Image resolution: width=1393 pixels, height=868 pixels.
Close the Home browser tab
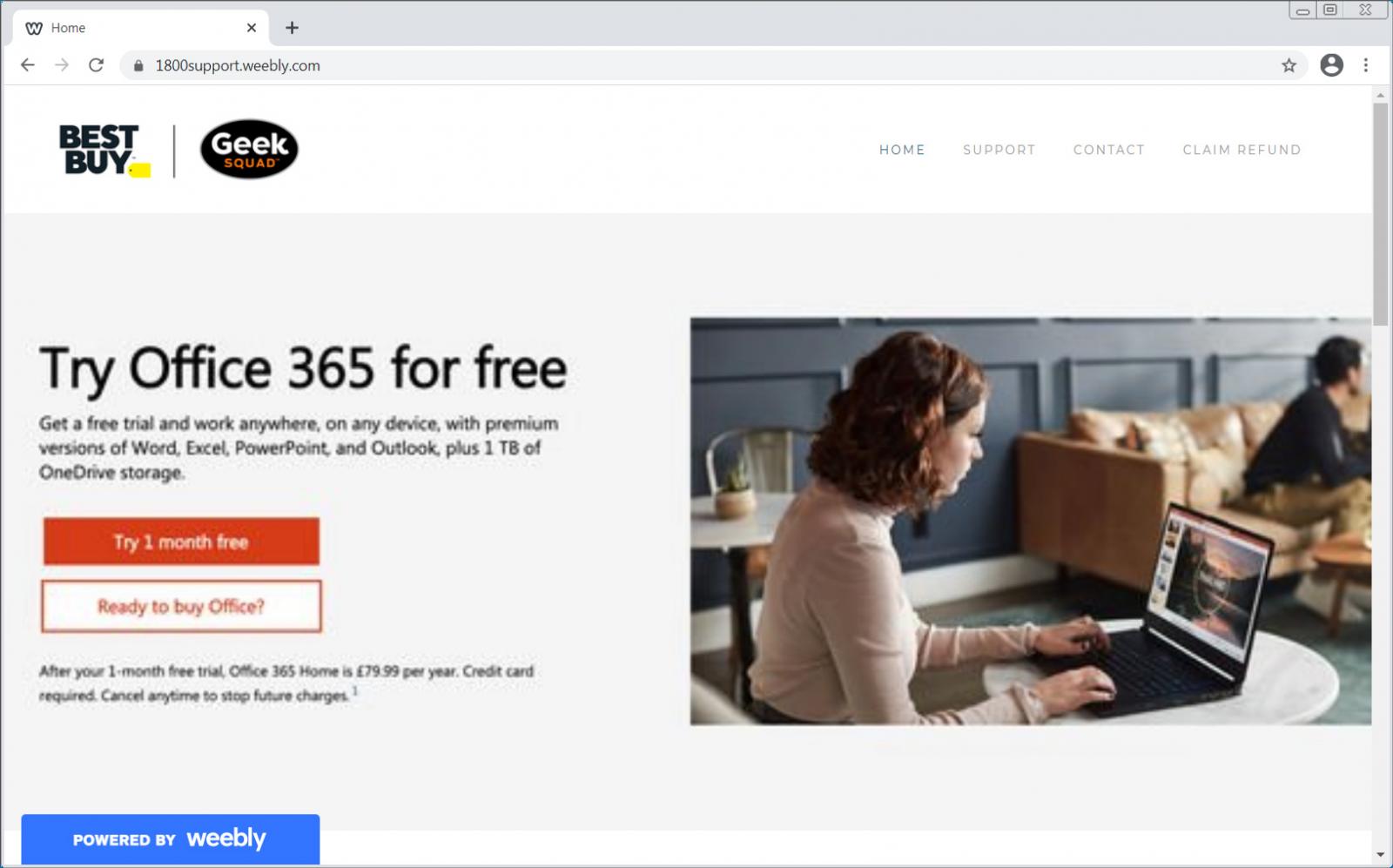point(252,28)
